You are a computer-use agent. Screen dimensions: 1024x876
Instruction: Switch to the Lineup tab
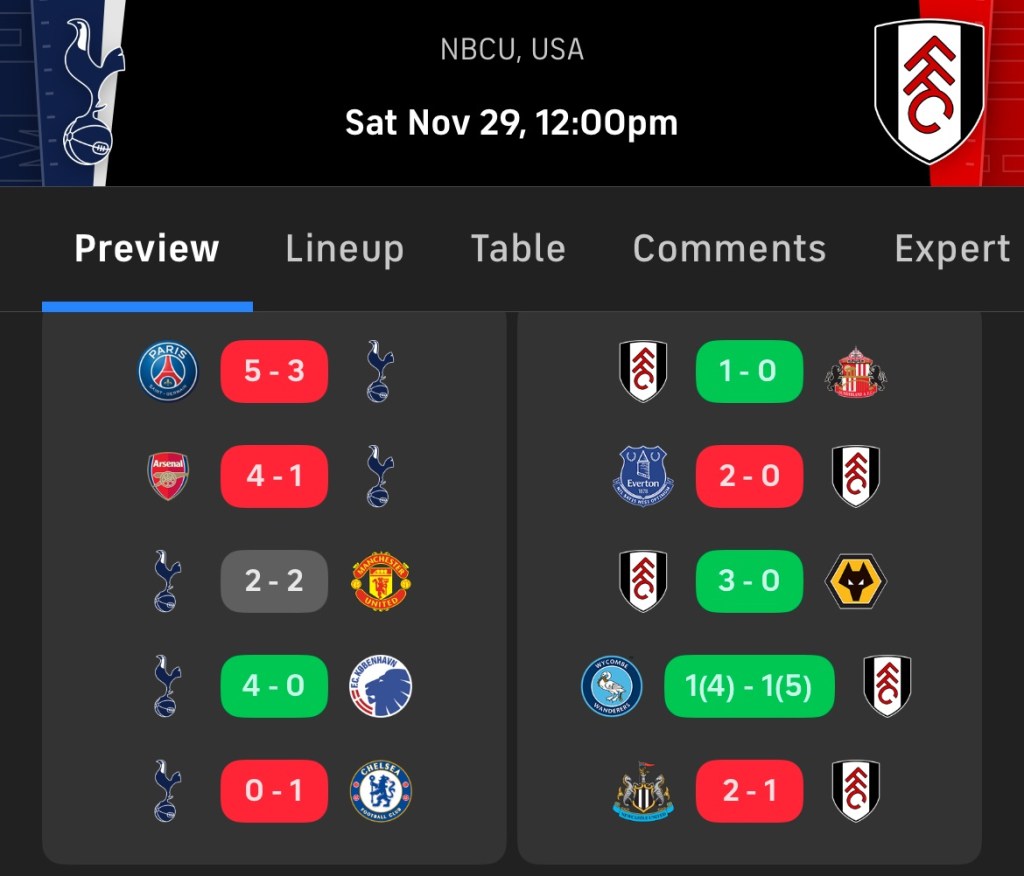[344, 249]
